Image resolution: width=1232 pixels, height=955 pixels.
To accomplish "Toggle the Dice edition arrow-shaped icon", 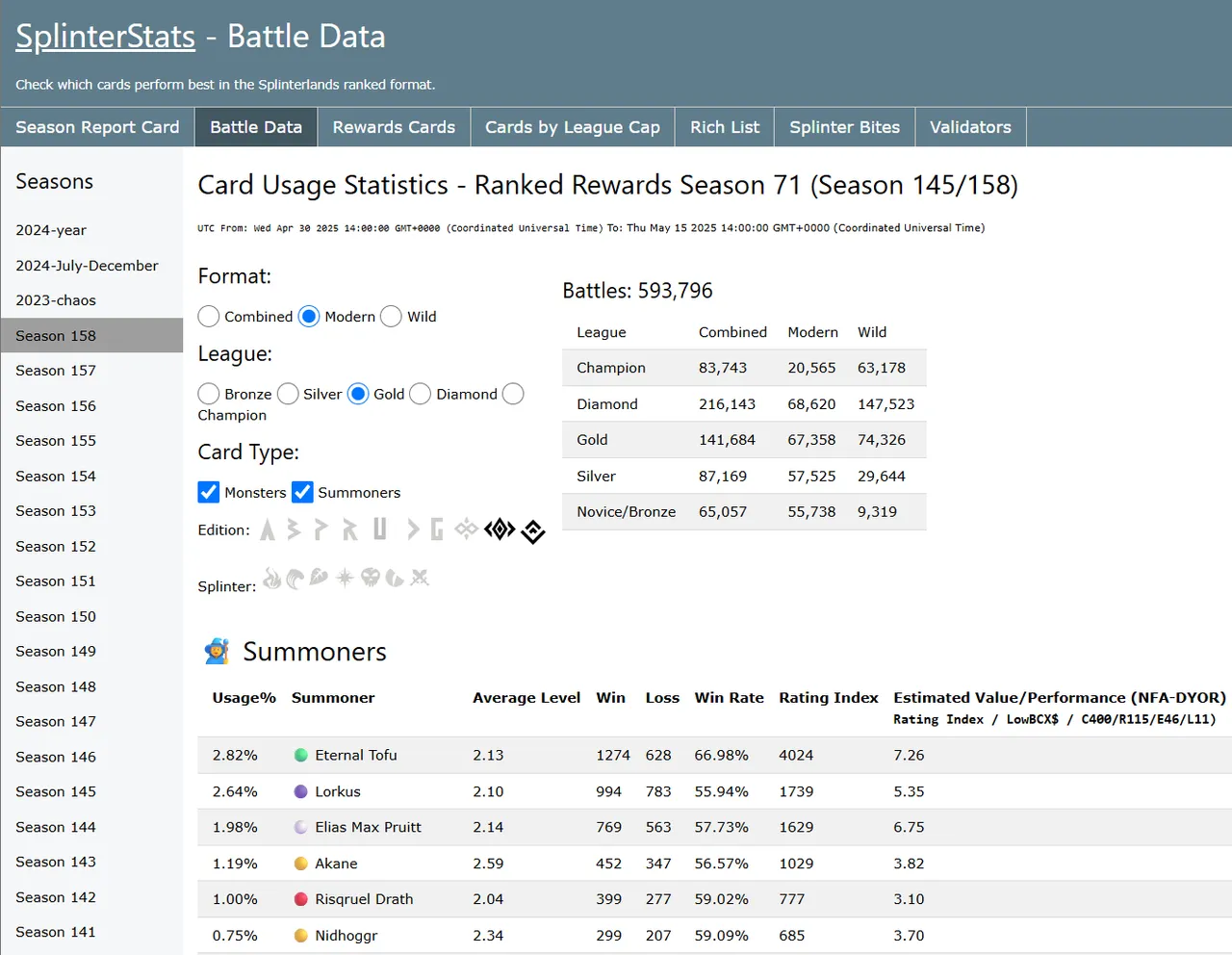I will click(x=414, y=529).
